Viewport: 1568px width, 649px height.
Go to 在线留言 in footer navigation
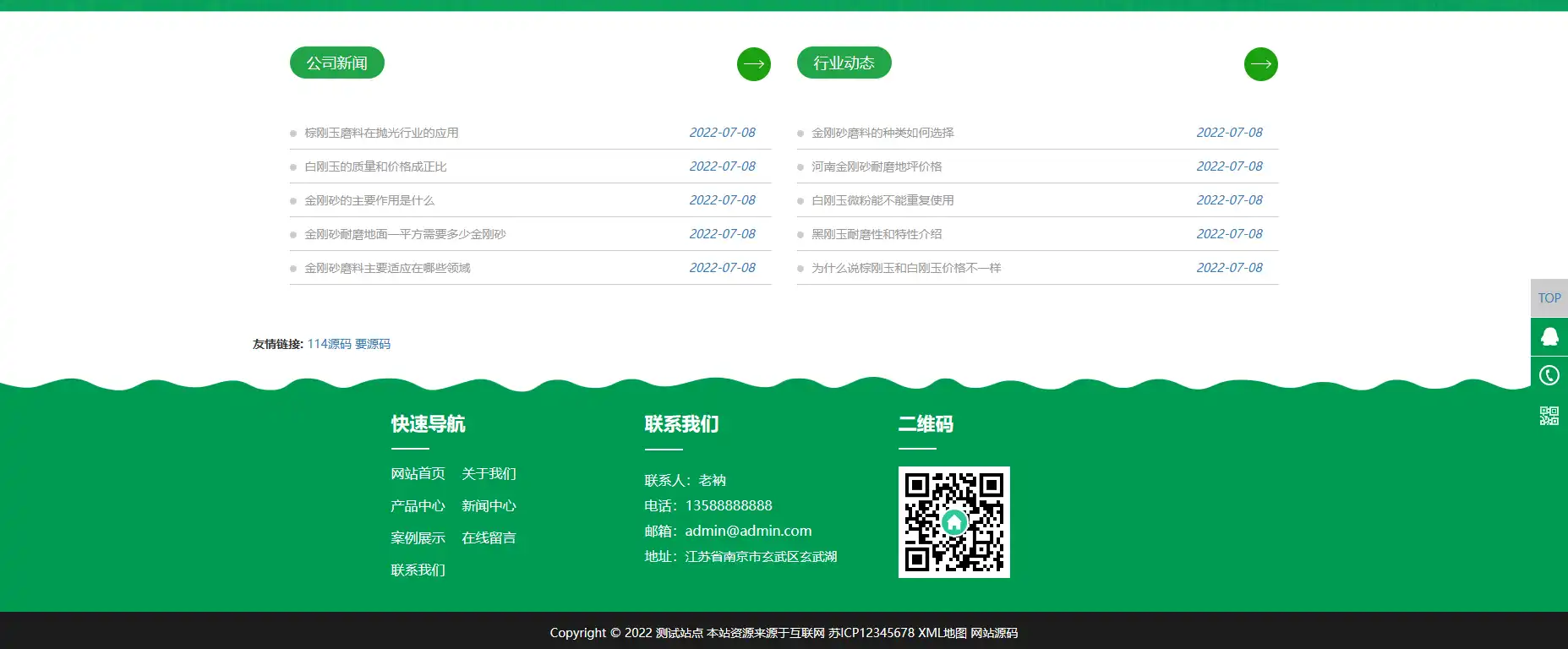coord(489,538)
